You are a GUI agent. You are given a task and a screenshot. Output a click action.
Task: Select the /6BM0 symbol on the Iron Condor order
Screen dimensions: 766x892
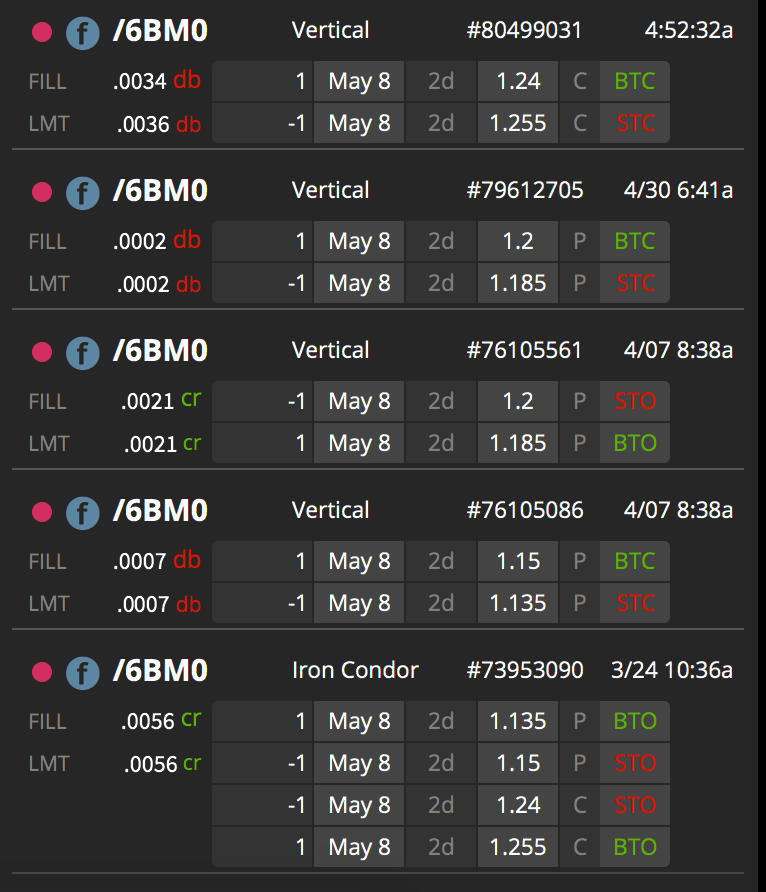point(160,671)
